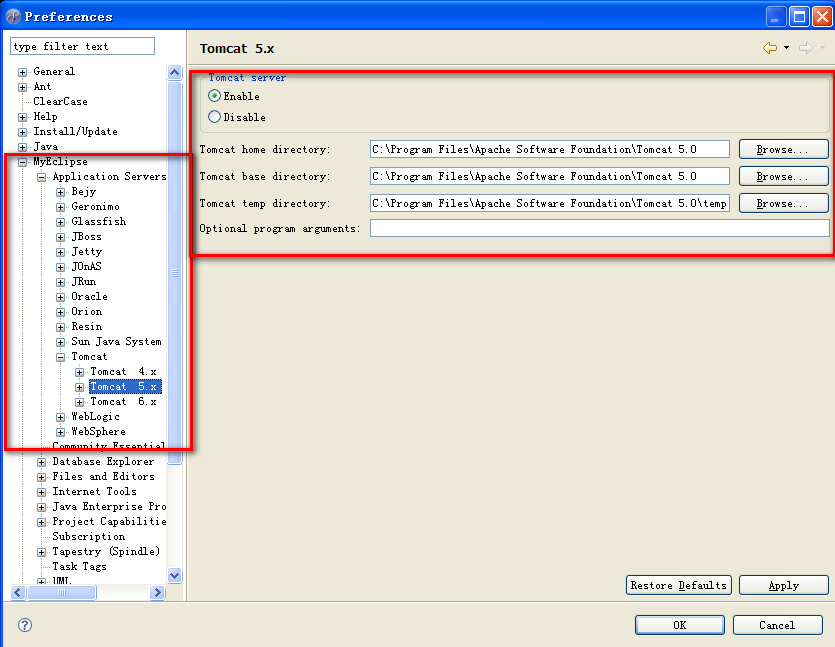The height and width of the screenshot is (647, 835).
Task: Expand the Geronimo server node
Action: [x=61, y=207]
